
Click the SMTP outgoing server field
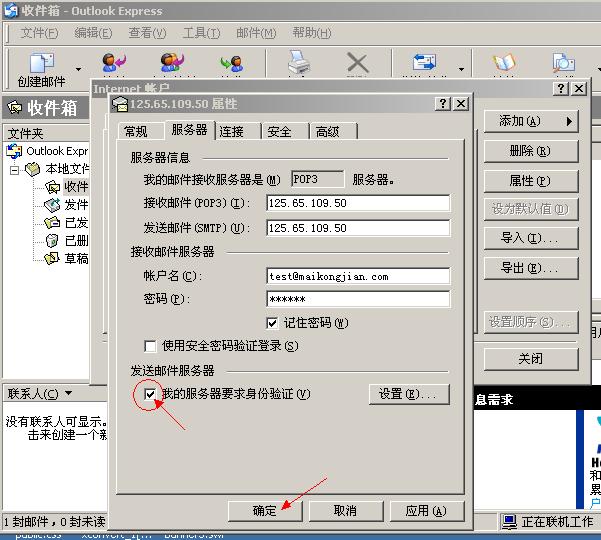click(358, 228)
